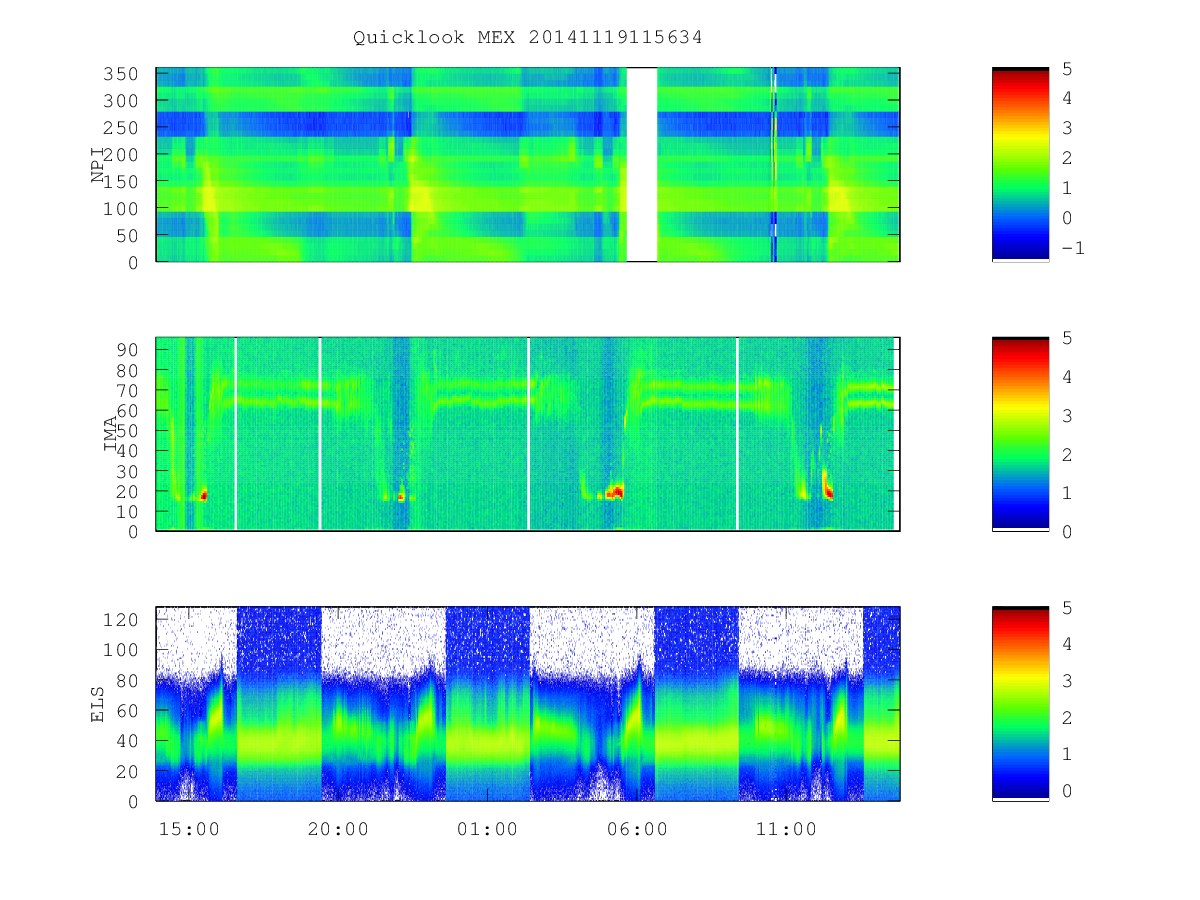Click the 20:00 time tick label
The width and height of the screenshot is (1200, 900).
pyautogui.click(x=338, y=829)
